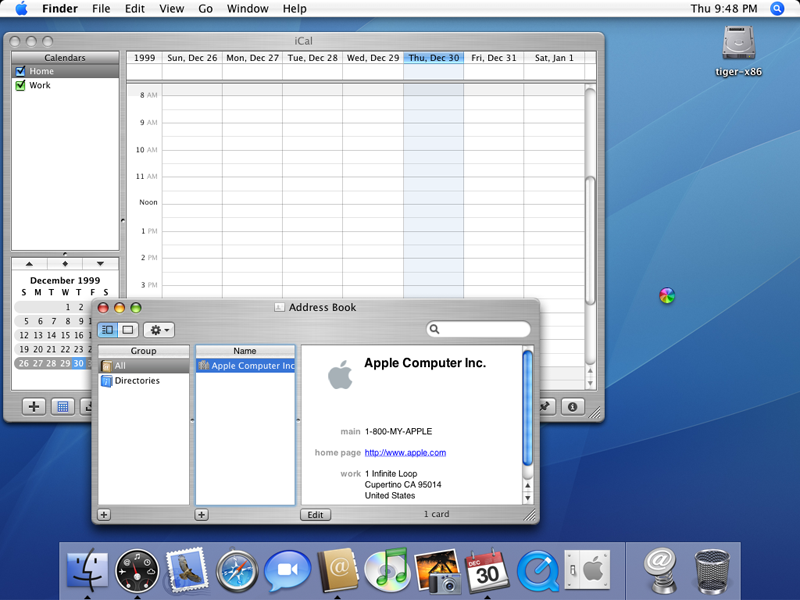Open the Go menu
This screenshot has width=800, height=600.
[x=205, y=9]
